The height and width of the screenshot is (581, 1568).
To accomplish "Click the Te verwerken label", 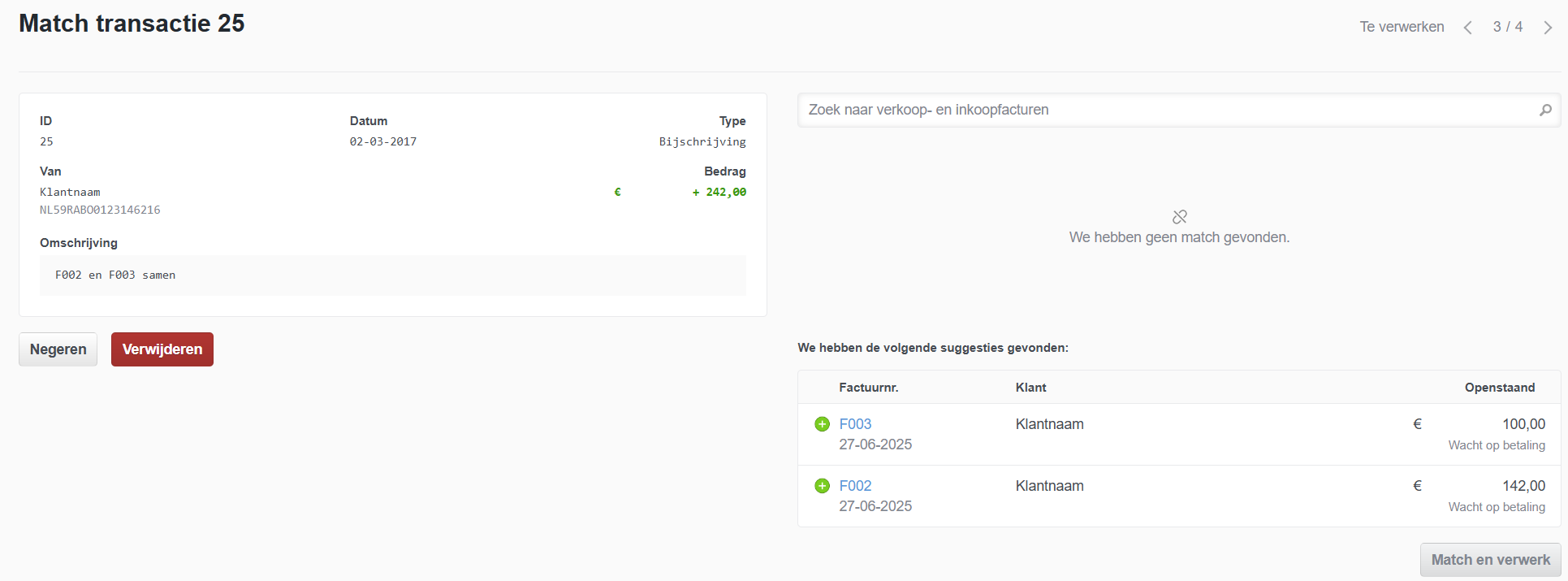I will tap(1402, 27).
